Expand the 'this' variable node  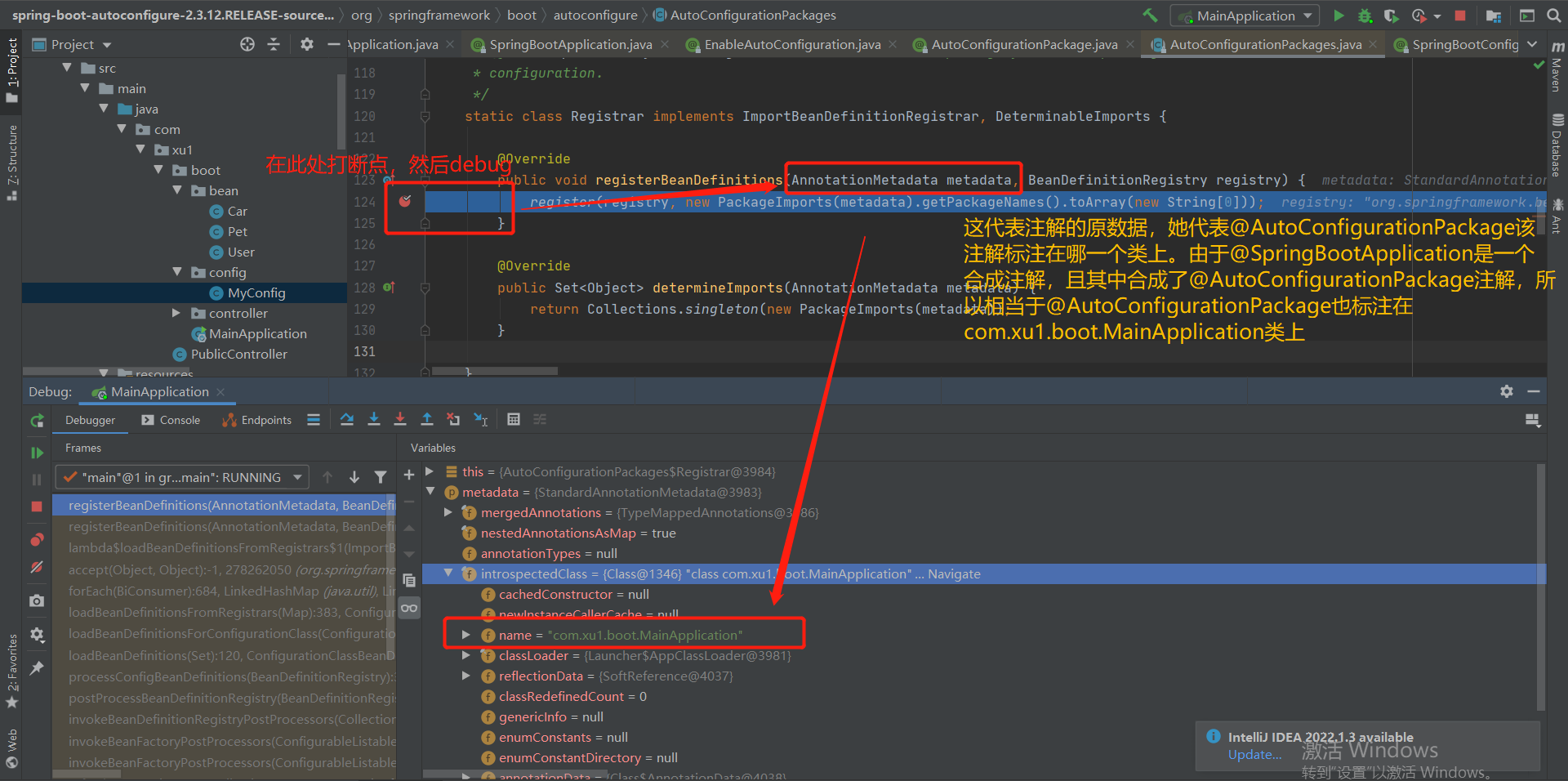pyautogui.click(x=430, y=471)
